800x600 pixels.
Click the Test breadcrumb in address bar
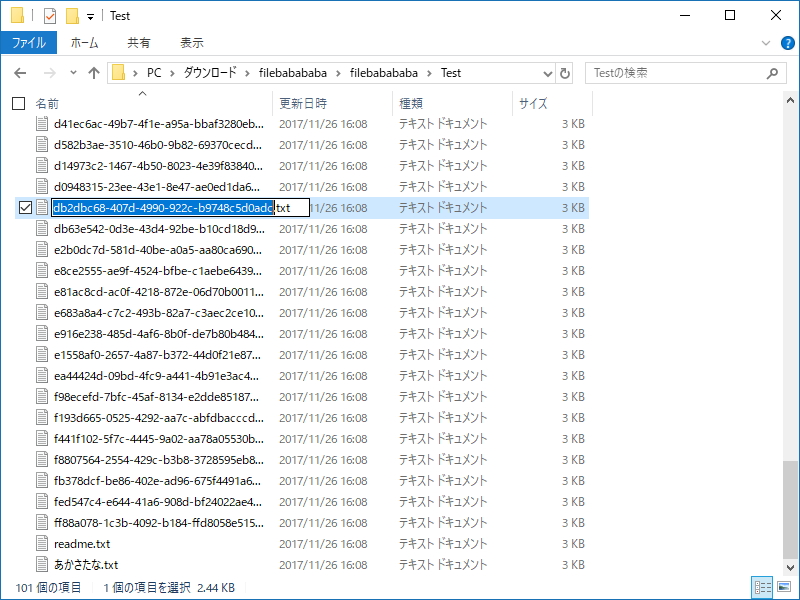pos(451,73)
